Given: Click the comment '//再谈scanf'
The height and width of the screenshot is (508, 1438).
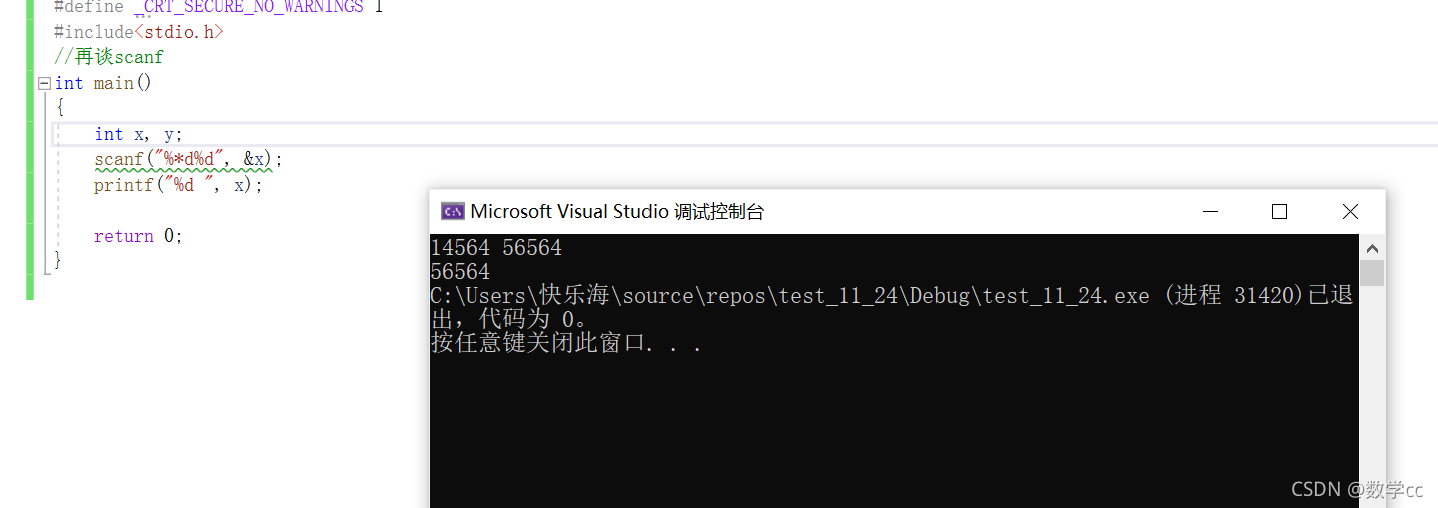Looking at the screenshot, I should point(108,57).
